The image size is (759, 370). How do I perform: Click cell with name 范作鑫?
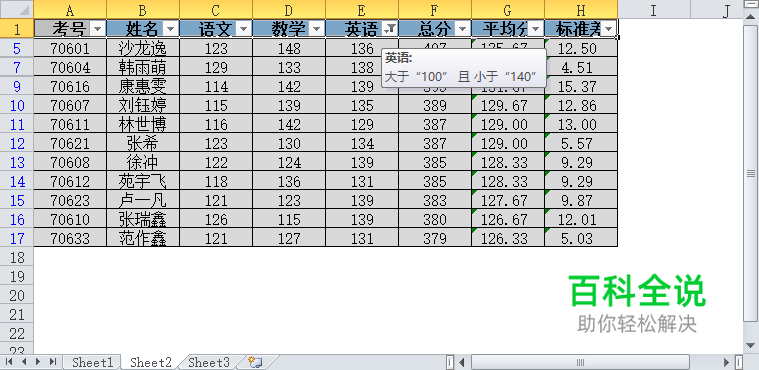(143, 238)
